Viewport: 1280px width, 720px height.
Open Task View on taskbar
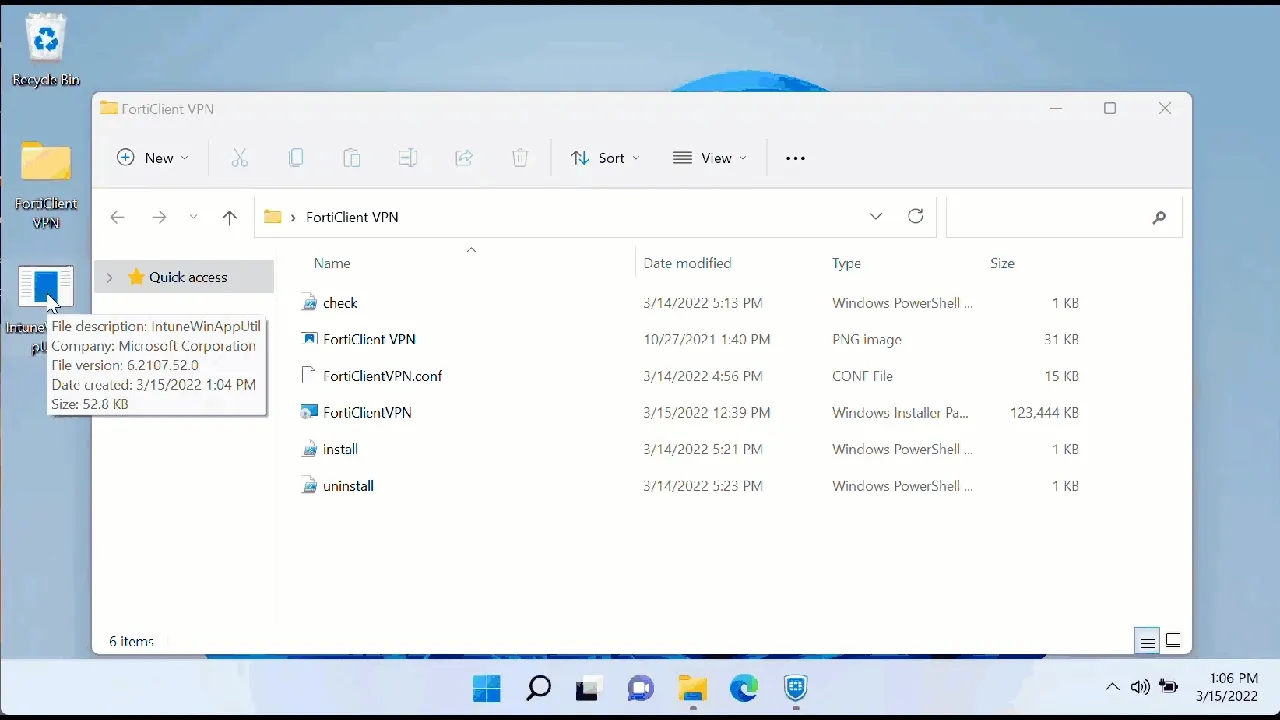coord(589,688)
